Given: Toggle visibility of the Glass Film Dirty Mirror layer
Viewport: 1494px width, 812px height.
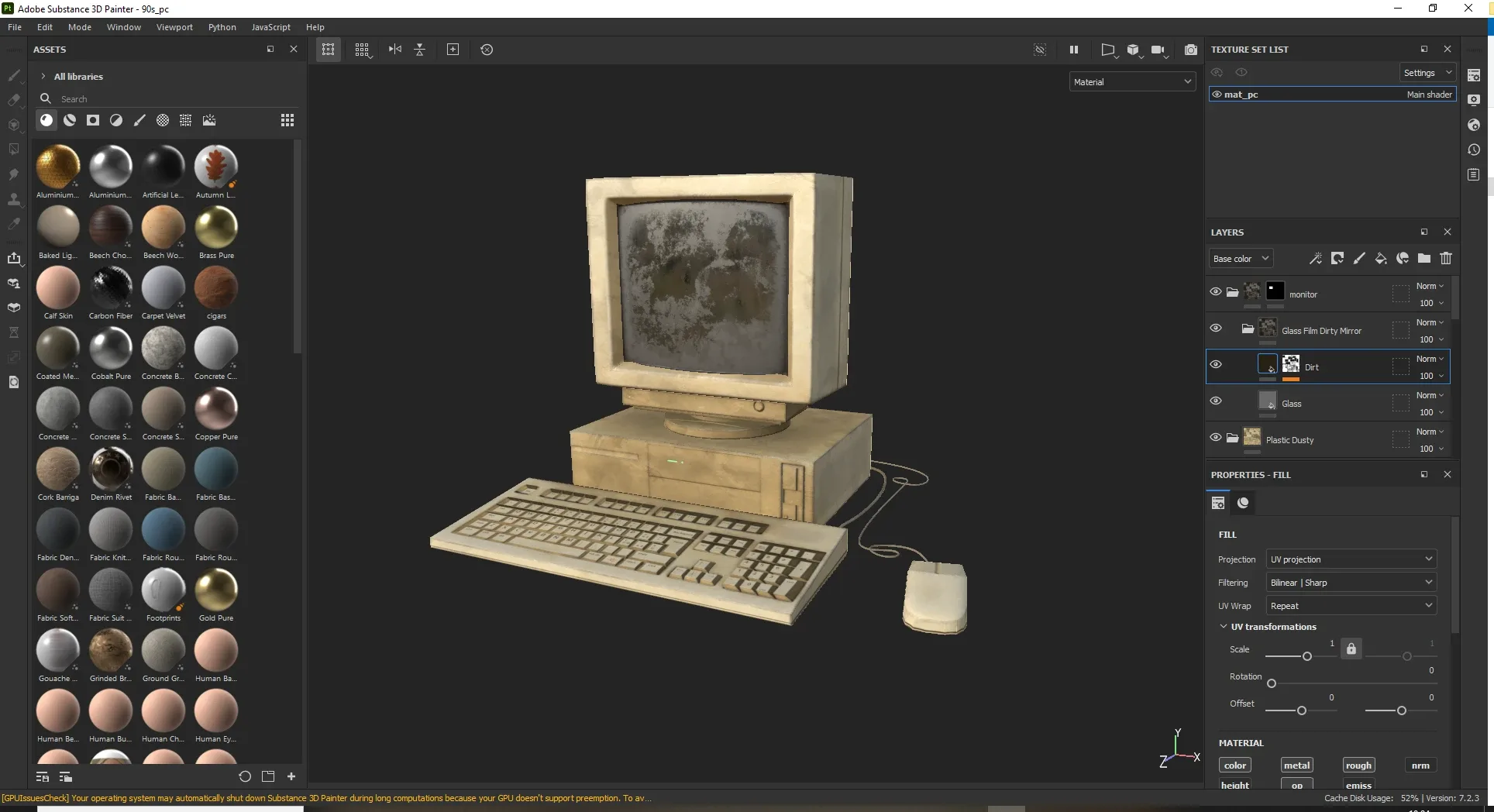Looking at the screenshot, I should pyautogui.click(x=1215, y=329).
